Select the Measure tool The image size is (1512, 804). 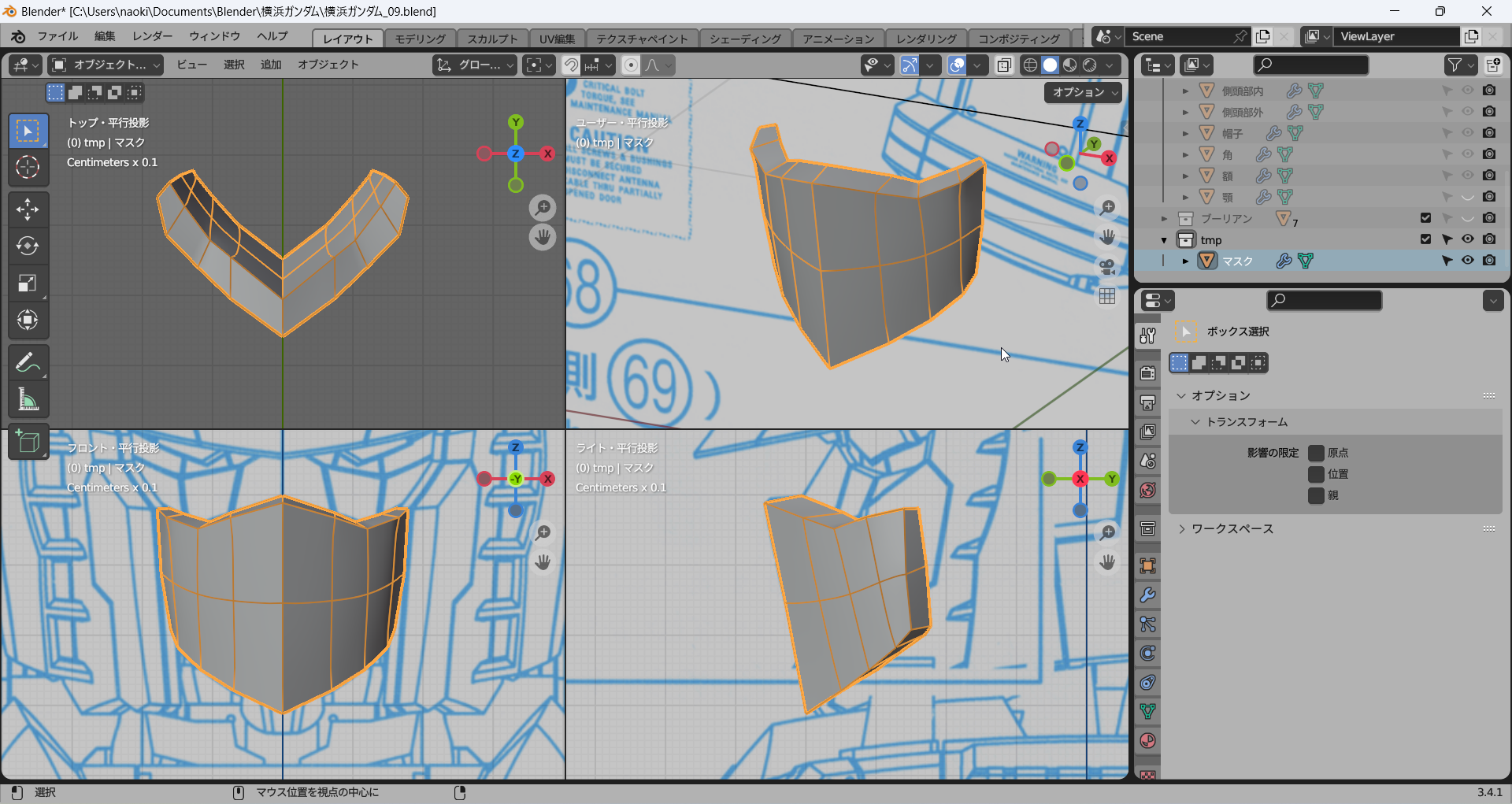pyautogui.click(x=28, y=400)
